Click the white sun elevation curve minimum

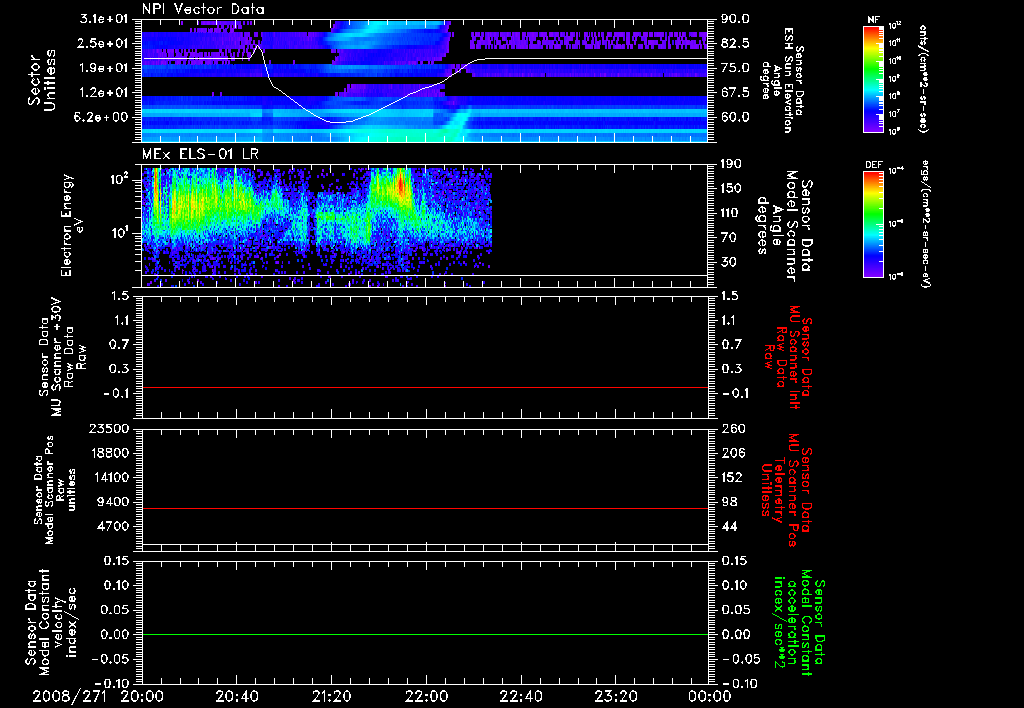[336, 122]
